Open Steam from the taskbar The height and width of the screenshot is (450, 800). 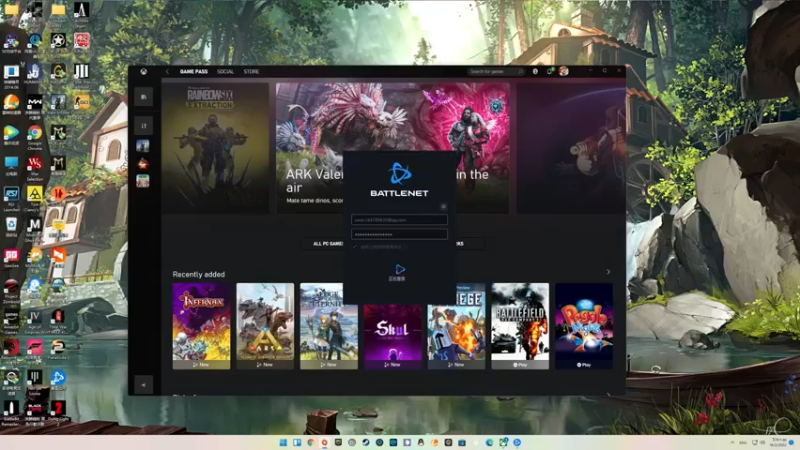click(x=366, y=442)
